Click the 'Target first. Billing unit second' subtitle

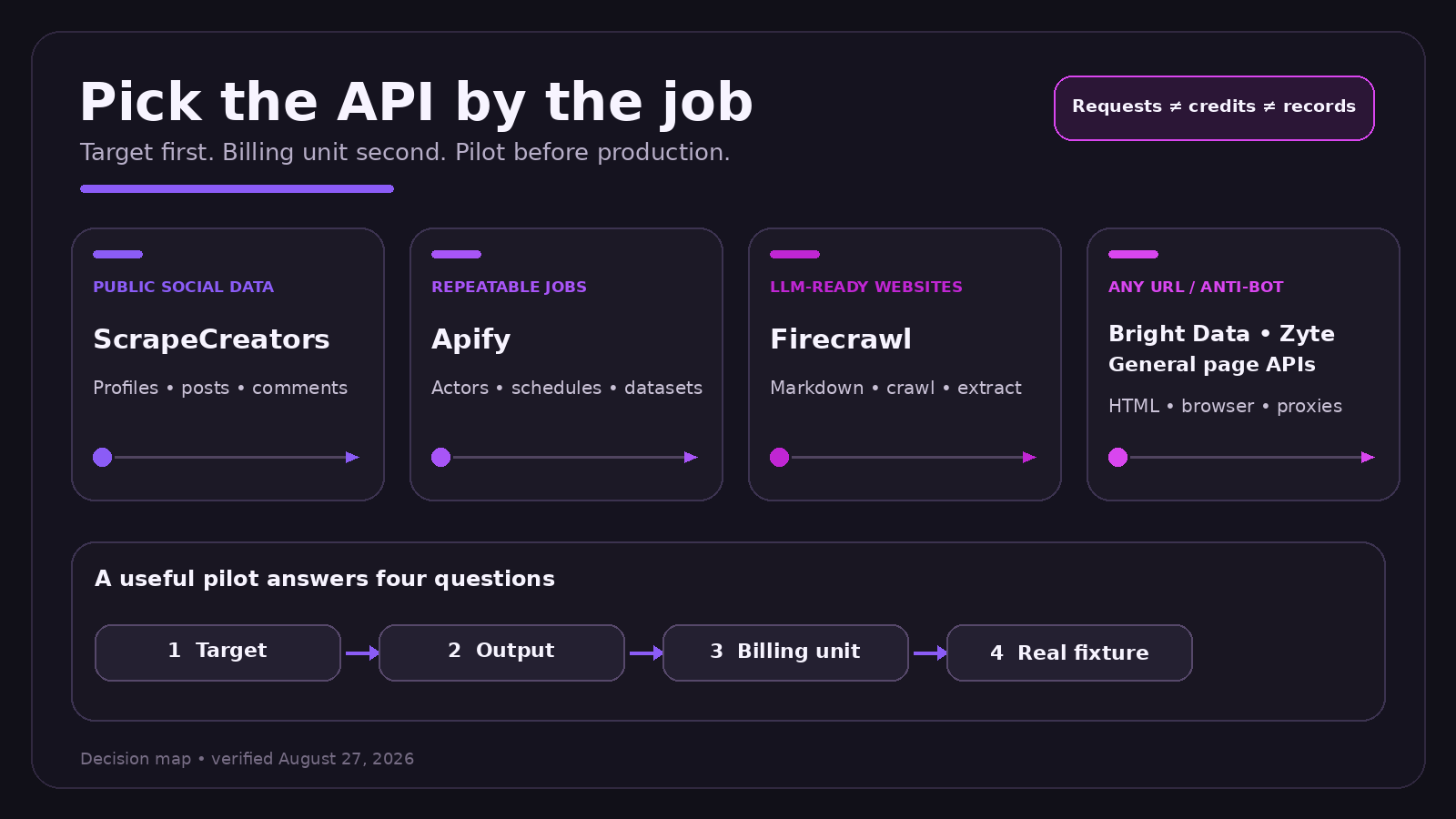pyautogui.click(x=405, y=152)
